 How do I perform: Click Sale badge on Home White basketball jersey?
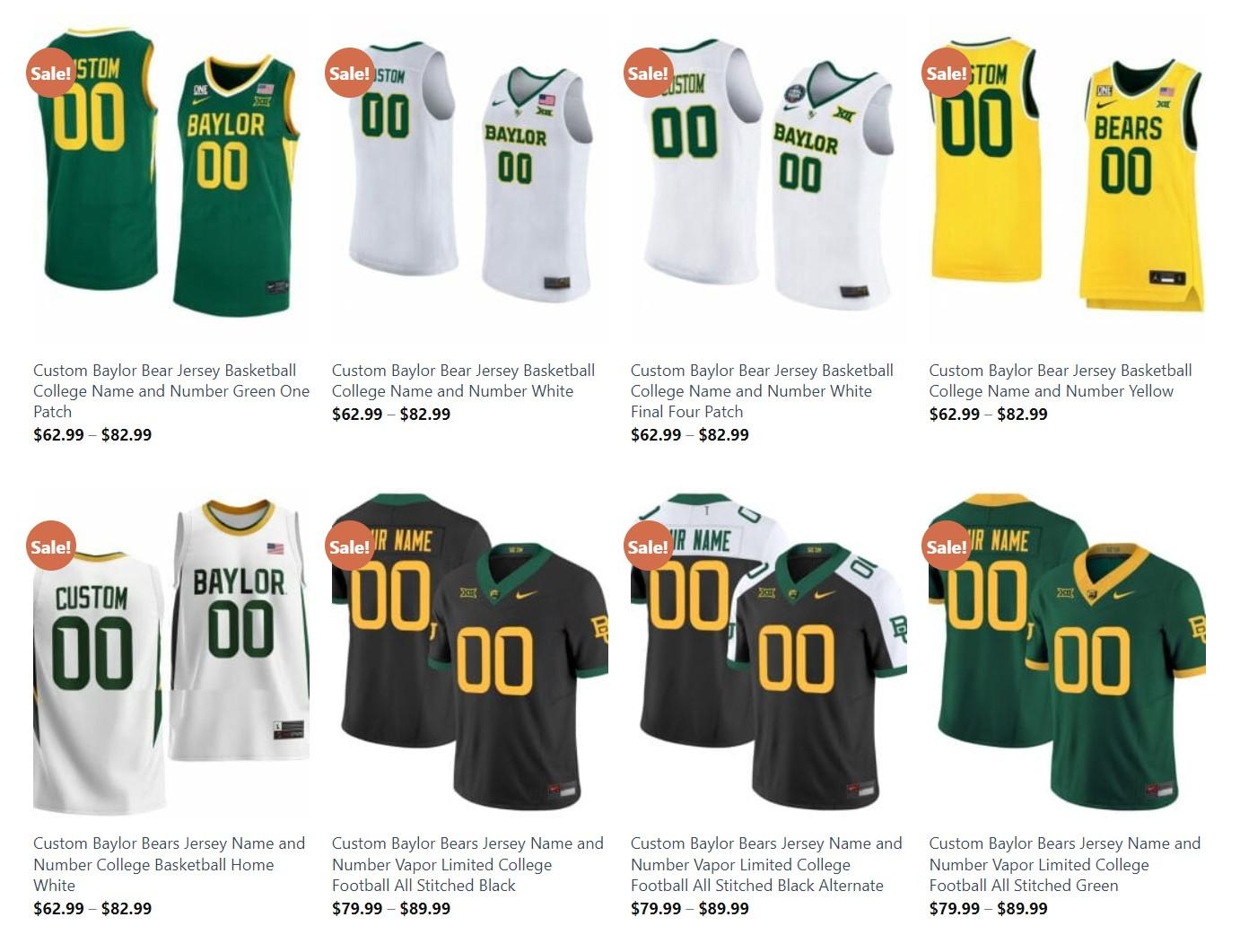point(50,546)
